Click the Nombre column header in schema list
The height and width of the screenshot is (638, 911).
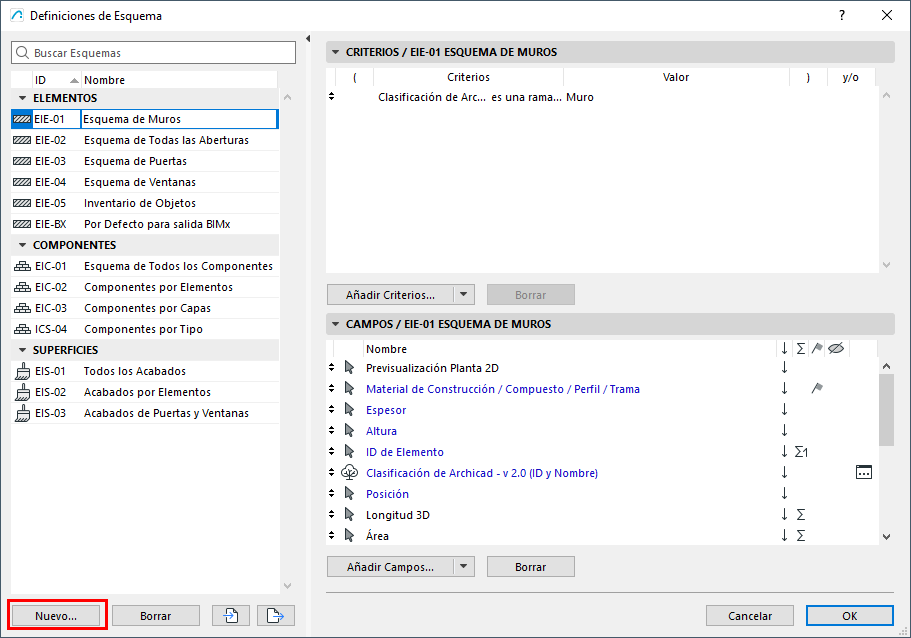point(179,80)
